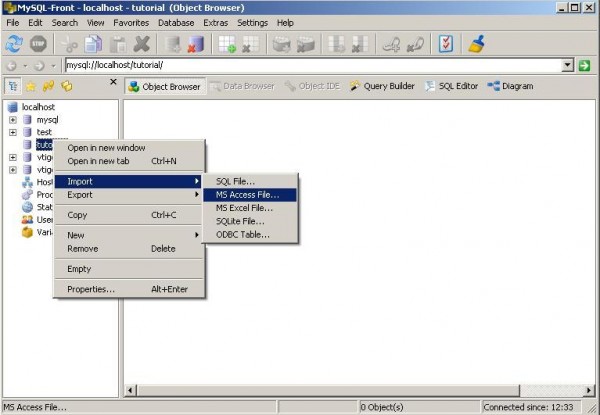Screen dimensions: 600x415
Task: Expand the mysql database node
Action: pos(13,120)
